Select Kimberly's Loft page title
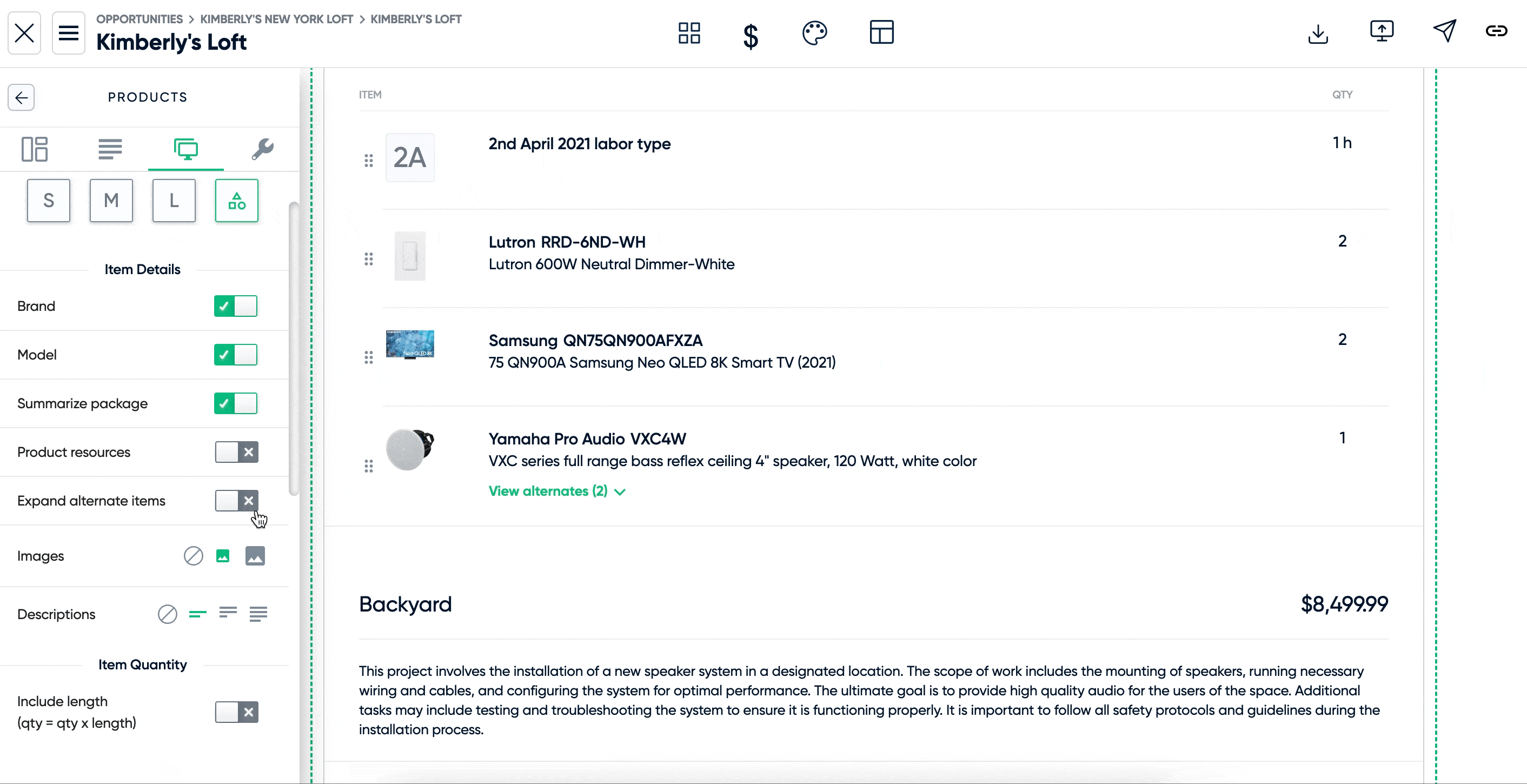 point(171,42)
